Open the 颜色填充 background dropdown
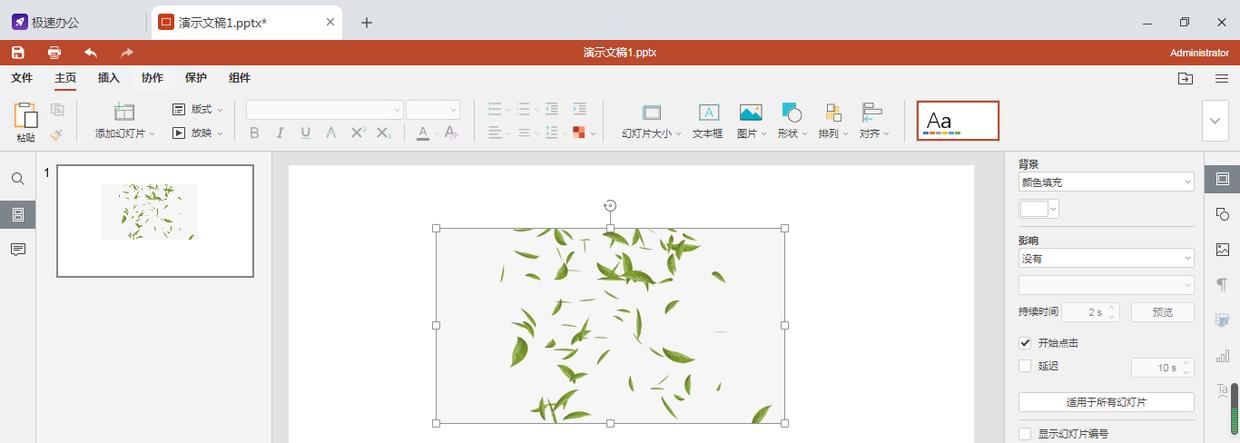This screenshot has height=443, width=1240. (1106, 182)
